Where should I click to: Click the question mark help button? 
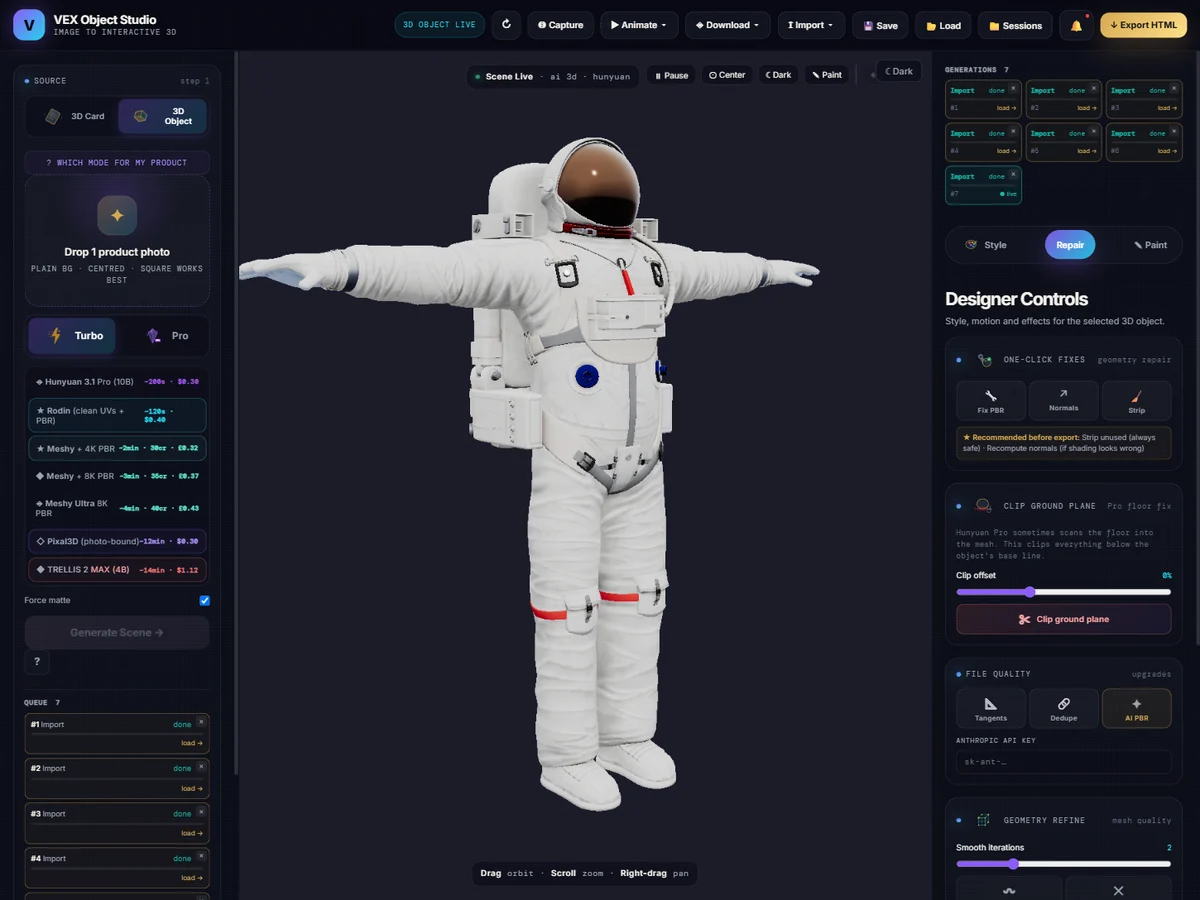[x=37, y=661]
